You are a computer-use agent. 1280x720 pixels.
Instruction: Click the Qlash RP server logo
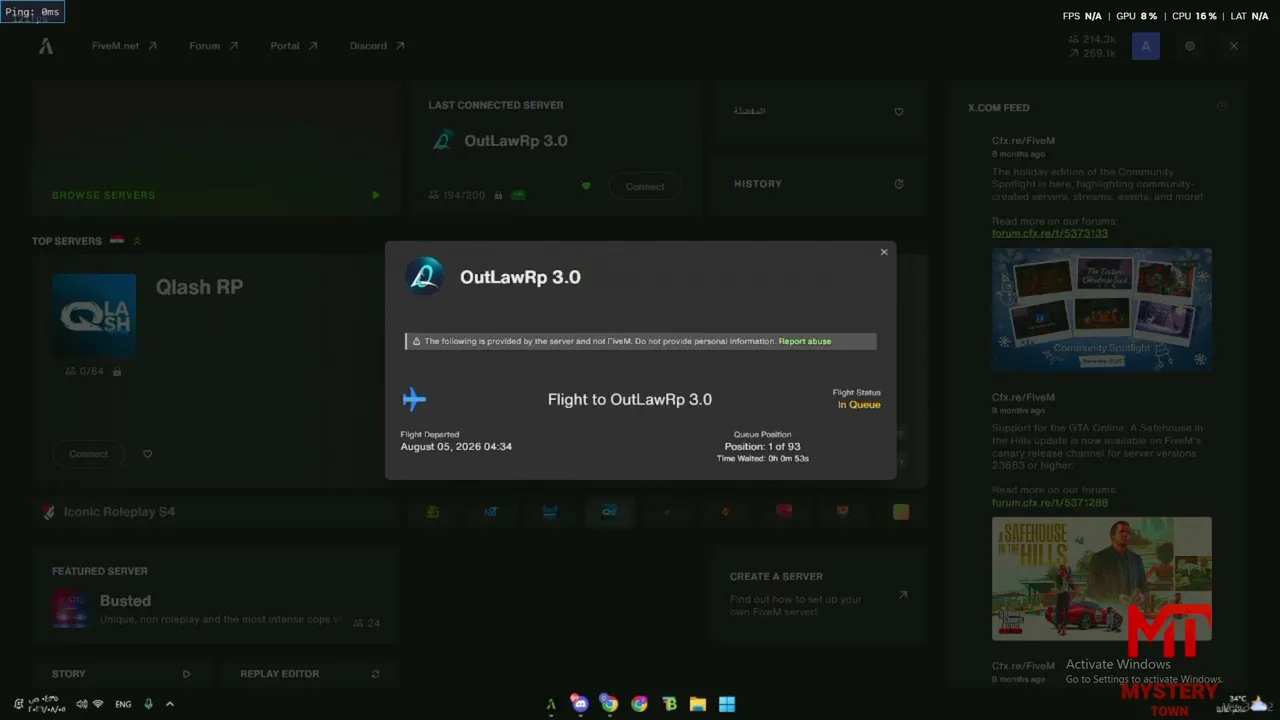click(x=94, y=316)
